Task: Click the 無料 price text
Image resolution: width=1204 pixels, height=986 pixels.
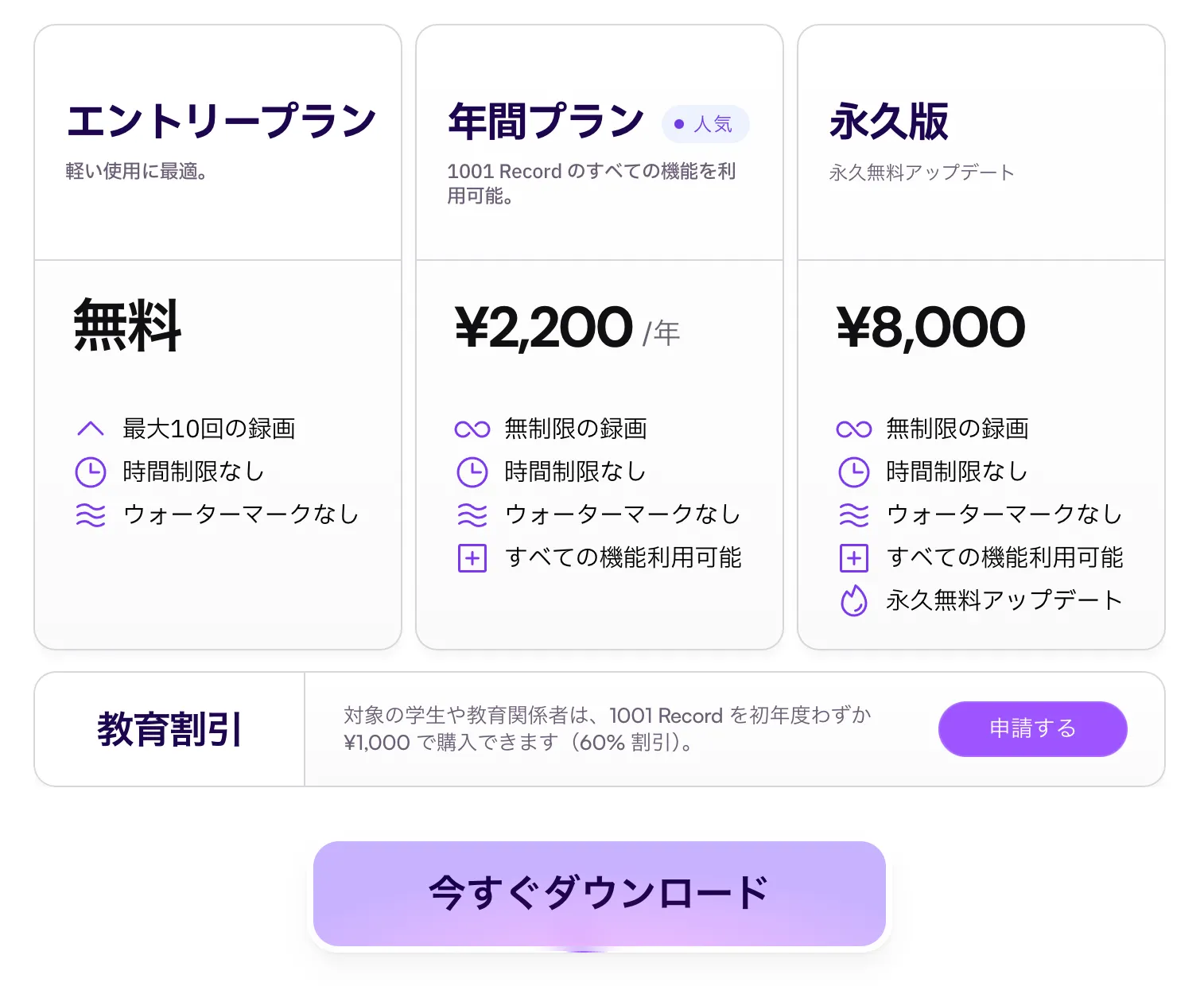Action: [127, 324]
